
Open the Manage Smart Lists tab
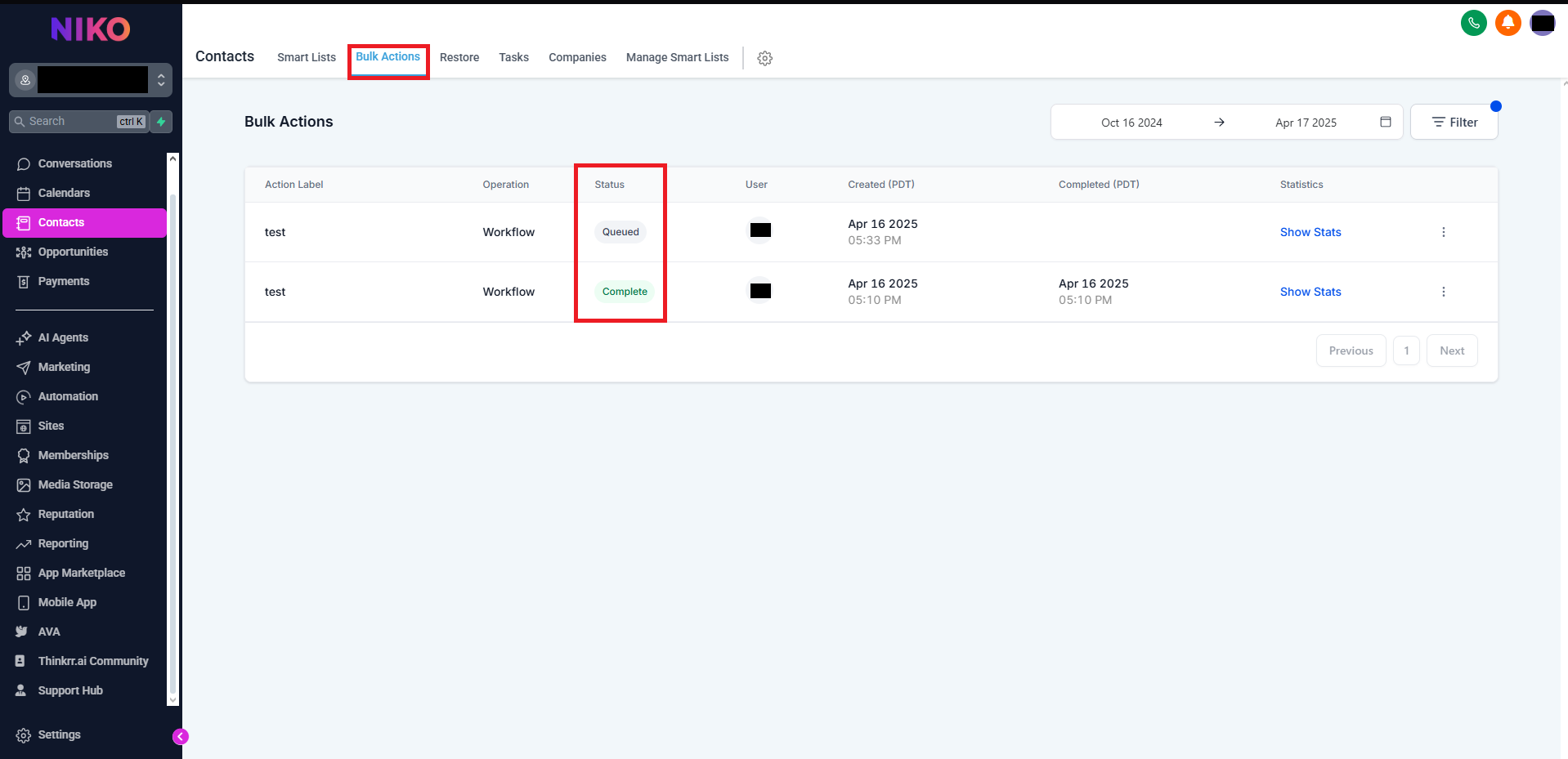click(677, 57)
